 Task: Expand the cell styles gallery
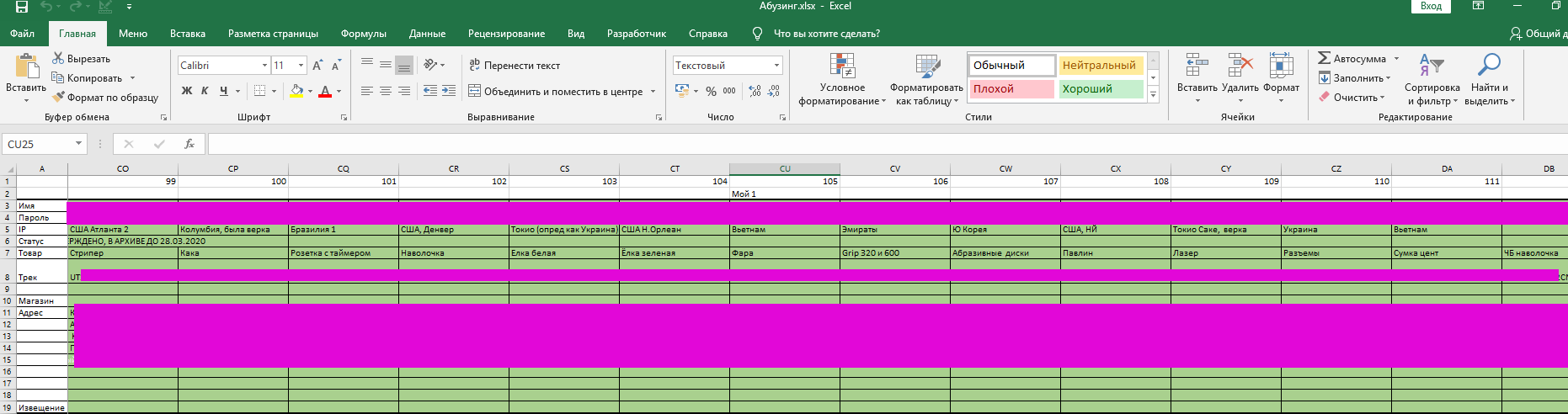pos(1154,94)
